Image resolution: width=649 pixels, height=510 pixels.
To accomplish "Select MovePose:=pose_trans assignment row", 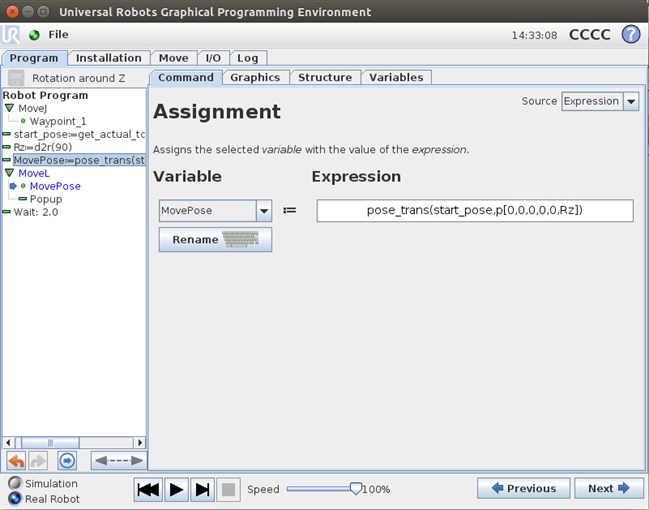I will [79, 160].
